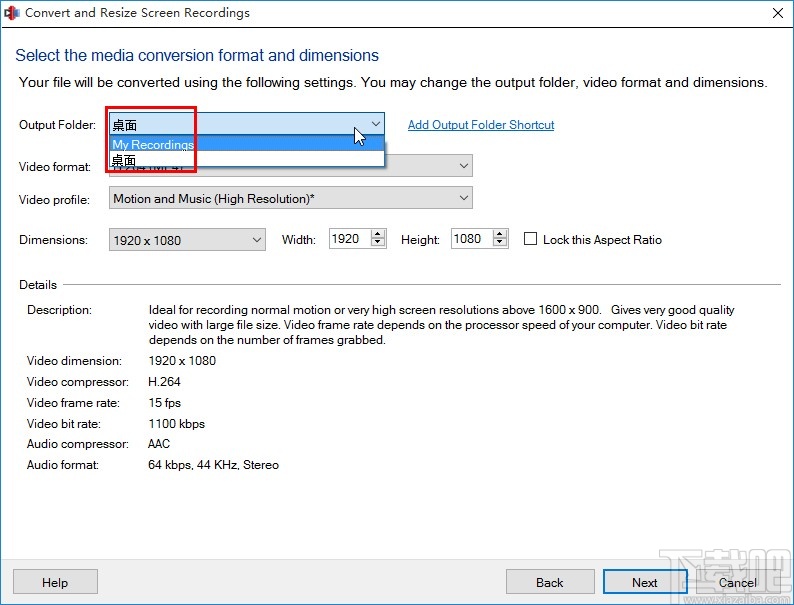Screen dimensions: 794x605
Task: Expand the Dimensions 1920 x 1080 dropdown
Action: (187, 239)
